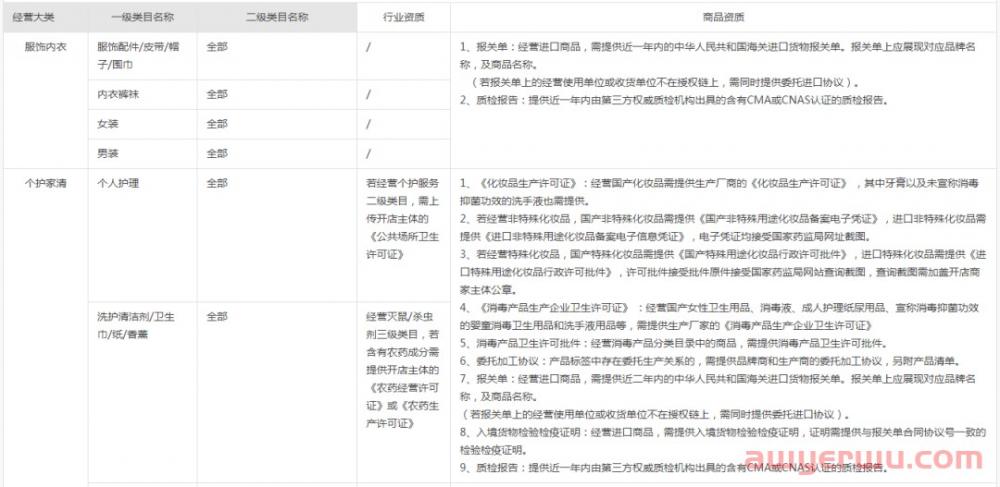Click 全部 in the 服饰配件 row
This screenshot has height=487, width=1000.
tap(217, 47)
